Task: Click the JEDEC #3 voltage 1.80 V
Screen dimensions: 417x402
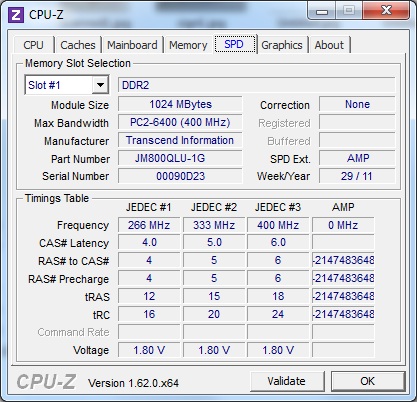Action: 278,350
